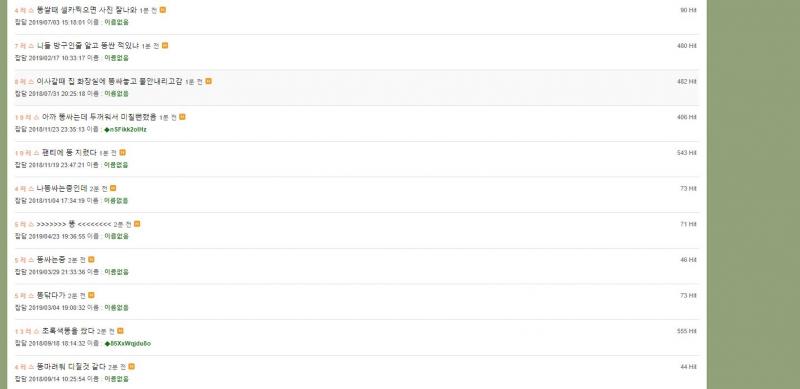The image size is (800, 389).
Task: Click the orange icon beside the 90 Hit thread title
Action: pos(163,10)
